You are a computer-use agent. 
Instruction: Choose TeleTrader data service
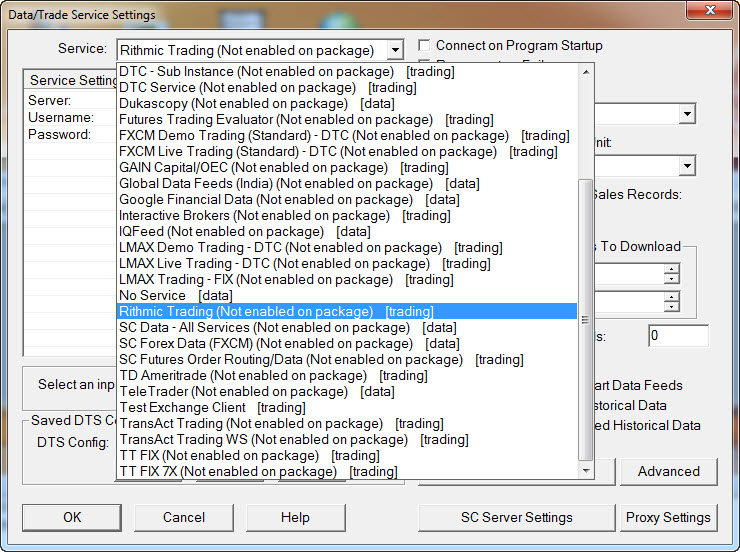click(346, 392)
